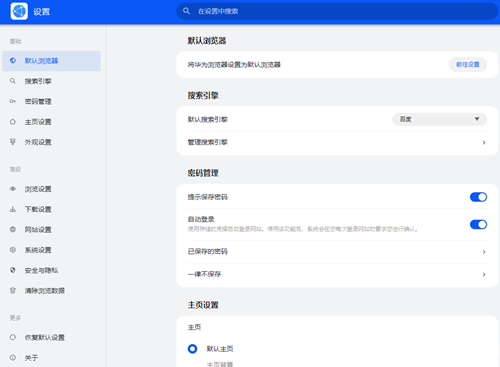Toggle the 提示保存密码 switch
Screen dimensions: 500x367
click(x=478, y=197)
